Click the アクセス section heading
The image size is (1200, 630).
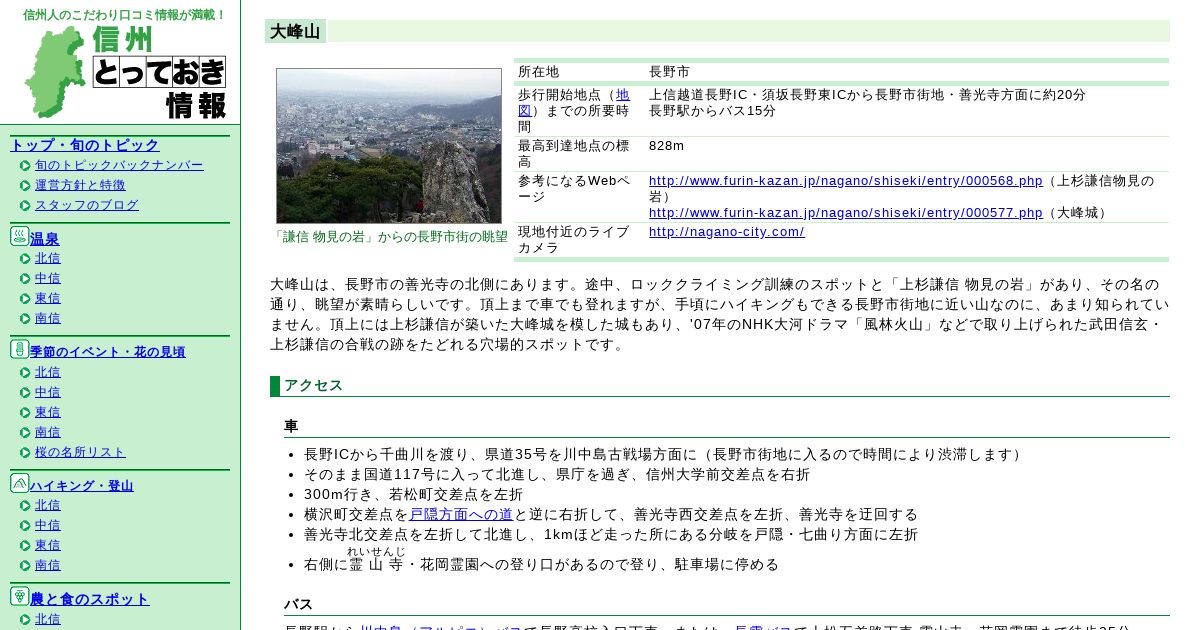(x=314, y=386)
